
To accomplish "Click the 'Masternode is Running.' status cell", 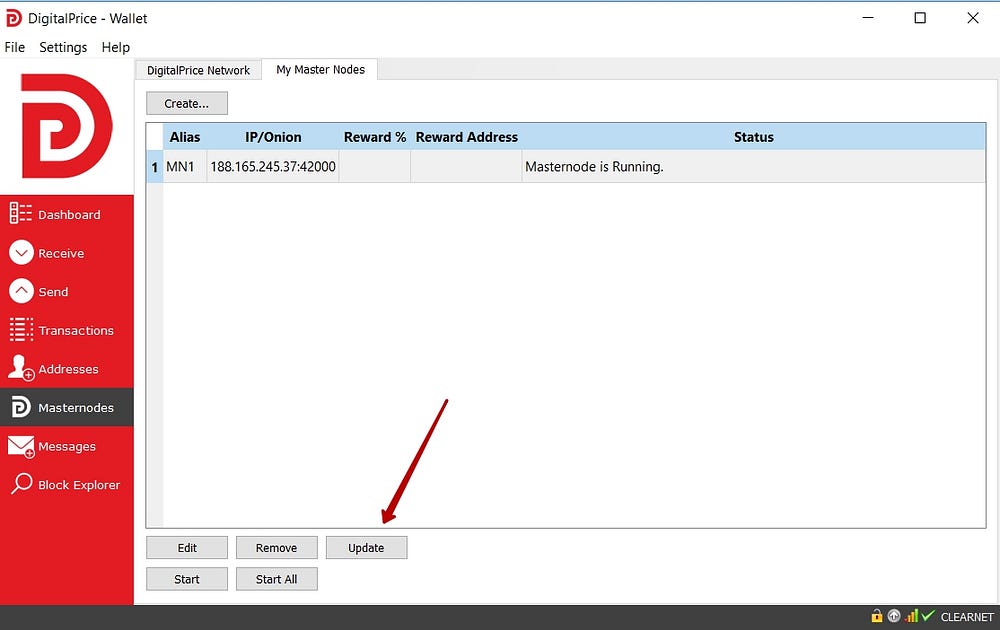I will 753,167.
